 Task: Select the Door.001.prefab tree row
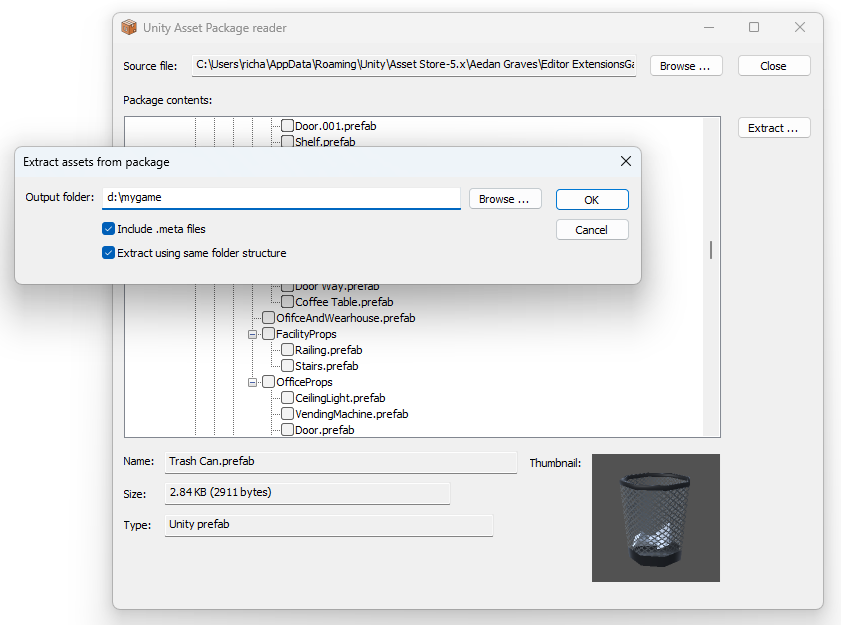coord(336,126)
